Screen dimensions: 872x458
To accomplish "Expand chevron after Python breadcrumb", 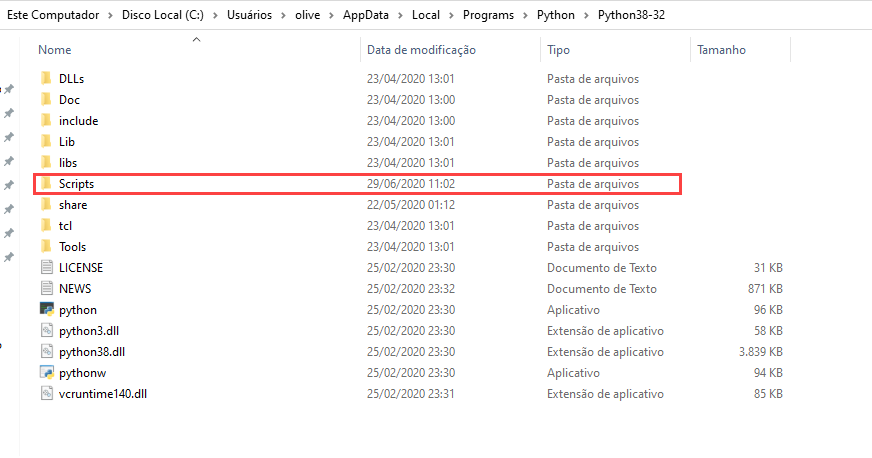I will point(586,16).
